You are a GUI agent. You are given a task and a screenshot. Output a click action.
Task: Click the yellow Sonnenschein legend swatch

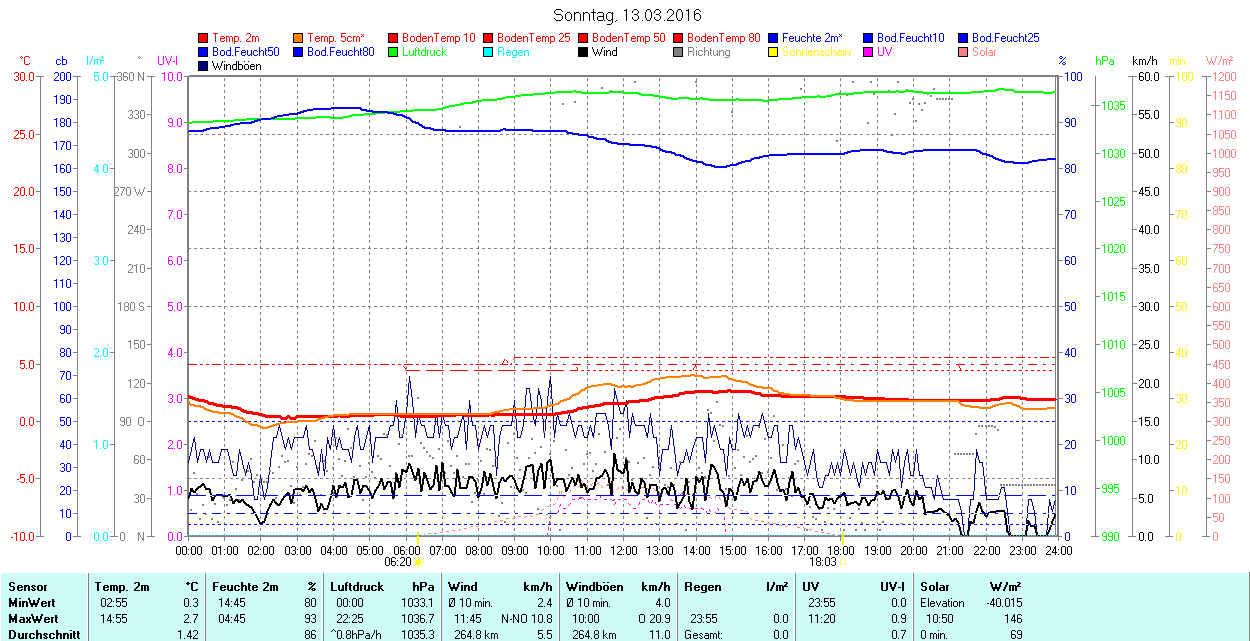click(774, 52)
